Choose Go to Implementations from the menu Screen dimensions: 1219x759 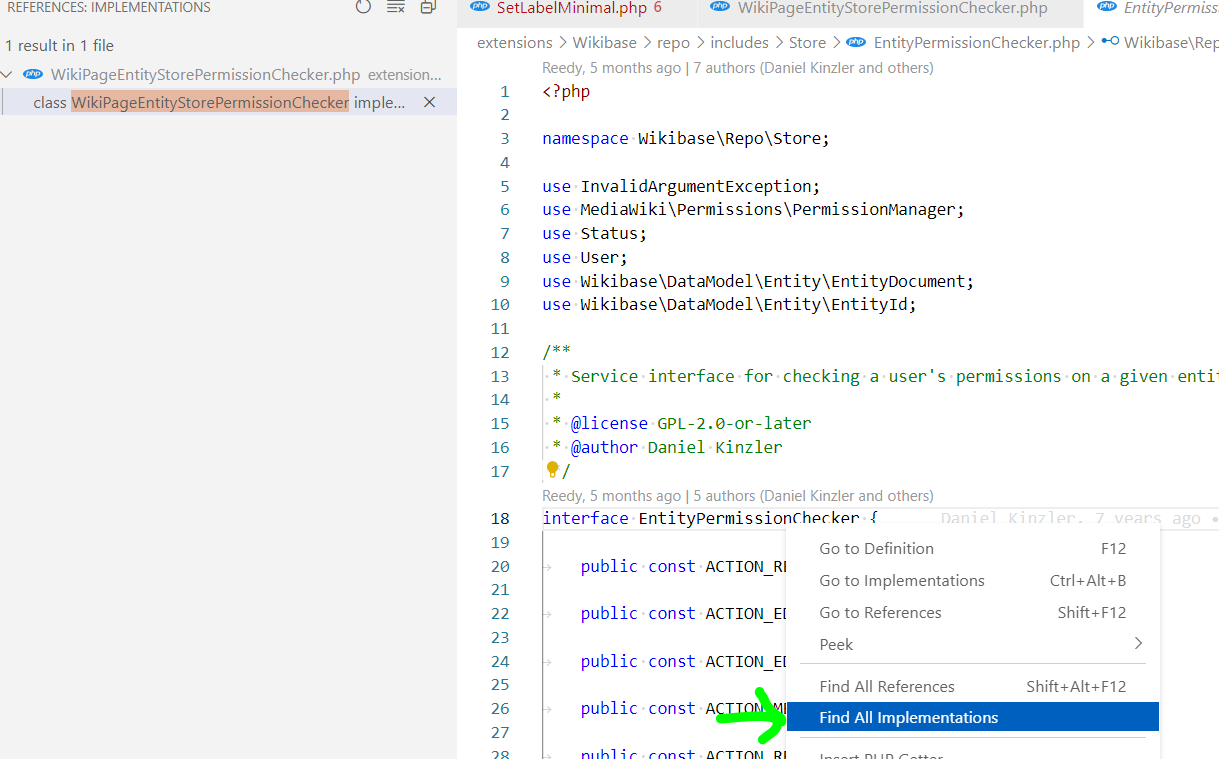901,580
